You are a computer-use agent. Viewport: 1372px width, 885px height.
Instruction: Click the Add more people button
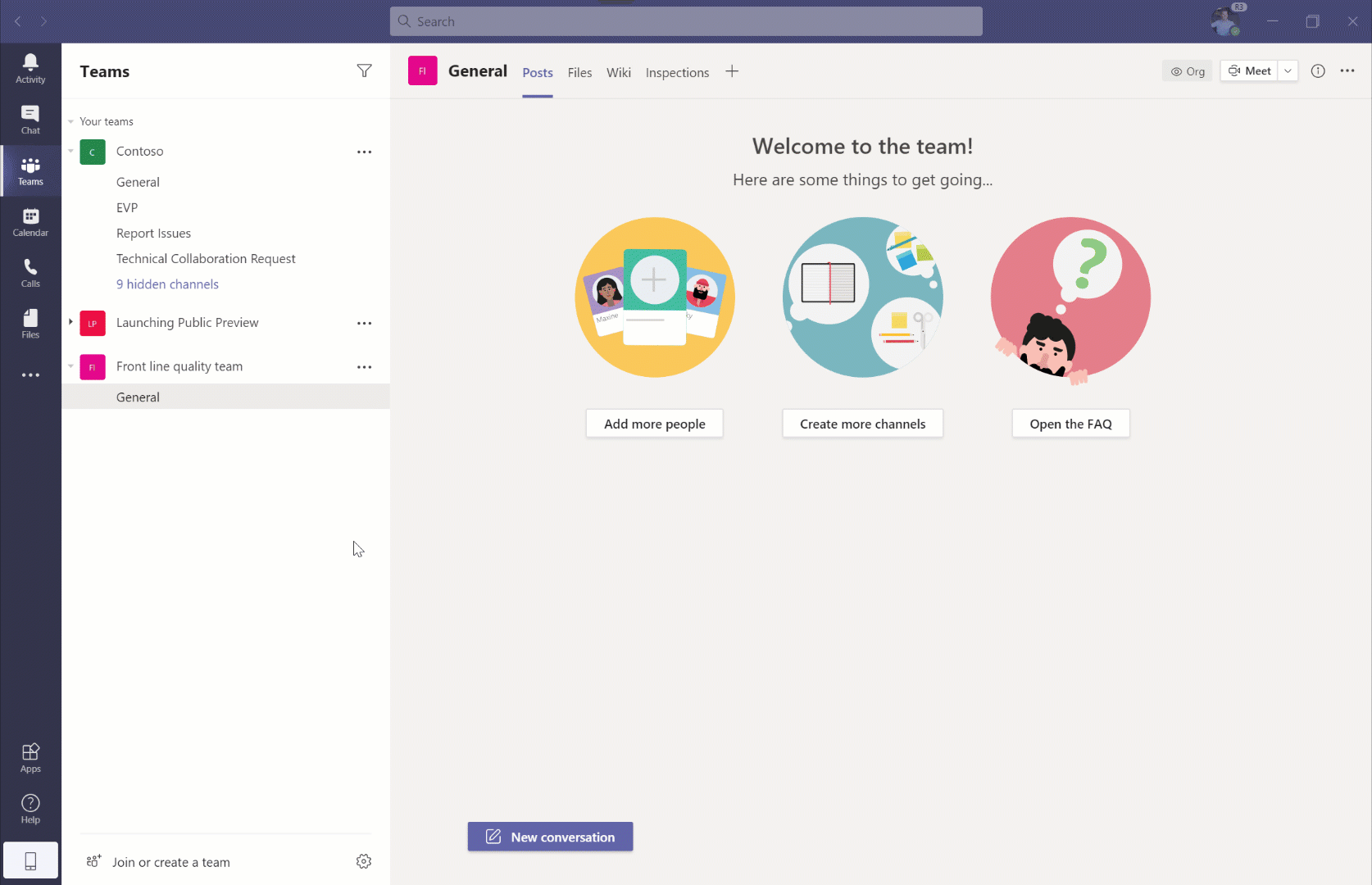[654, 424]
